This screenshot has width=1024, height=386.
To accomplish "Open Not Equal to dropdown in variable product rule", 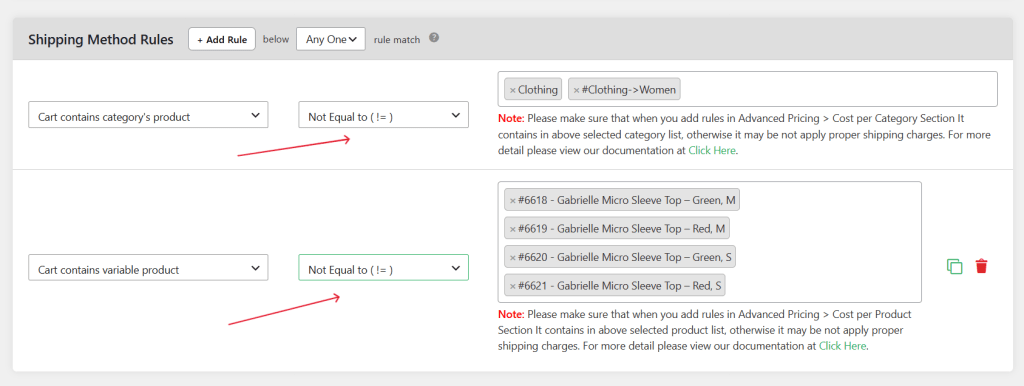I will coord(383,268).
